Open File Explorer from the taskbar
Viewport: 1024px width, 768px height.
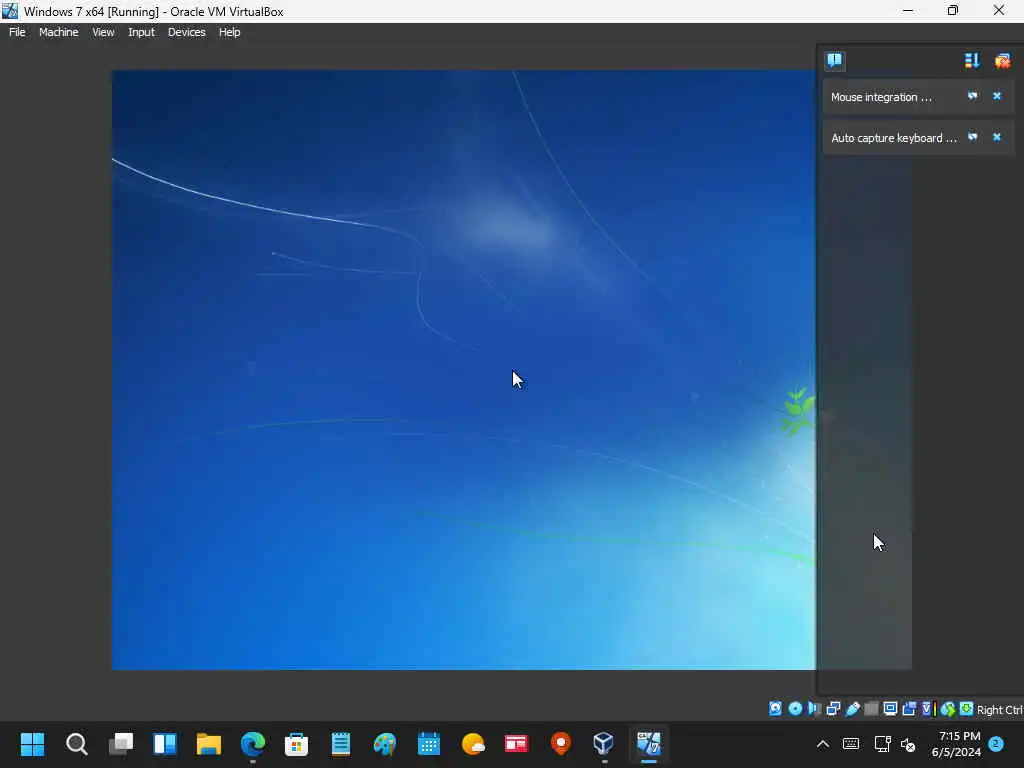click(x=209, y=744)
